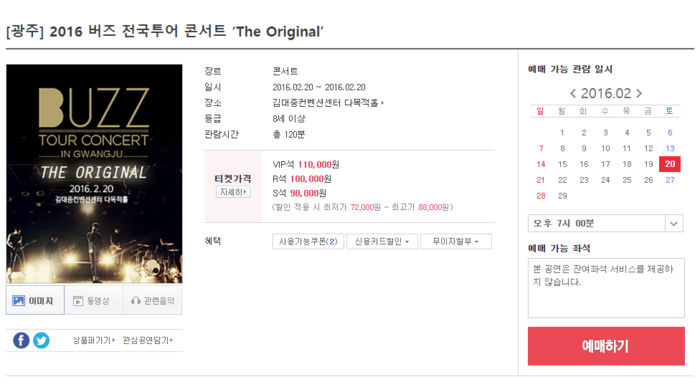Open 관련음악 headphone tab
This screenshot has height=387, width=700.
pos(153,300)
